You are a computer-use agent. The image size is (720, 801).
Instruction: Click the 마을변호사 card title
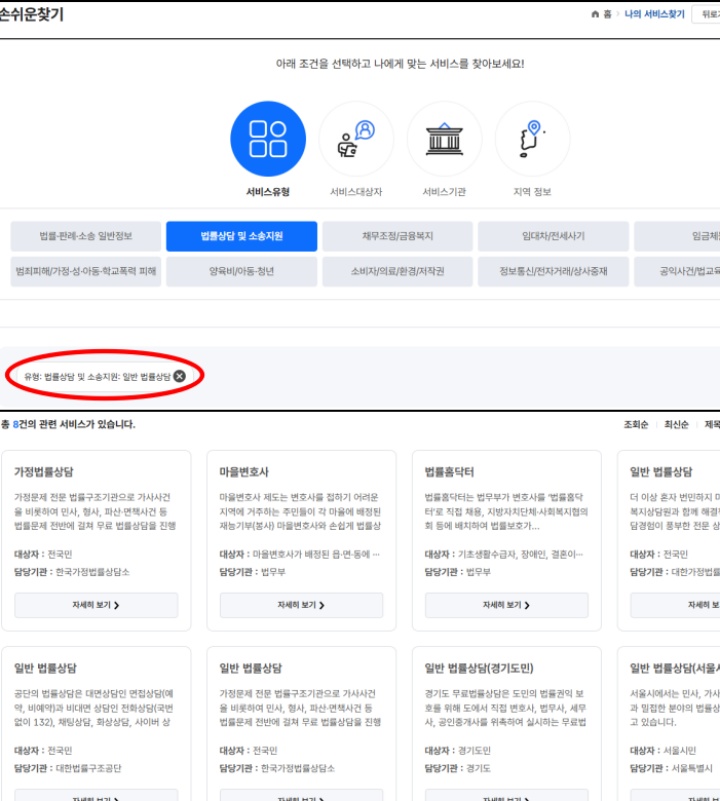tap(244, 472)
